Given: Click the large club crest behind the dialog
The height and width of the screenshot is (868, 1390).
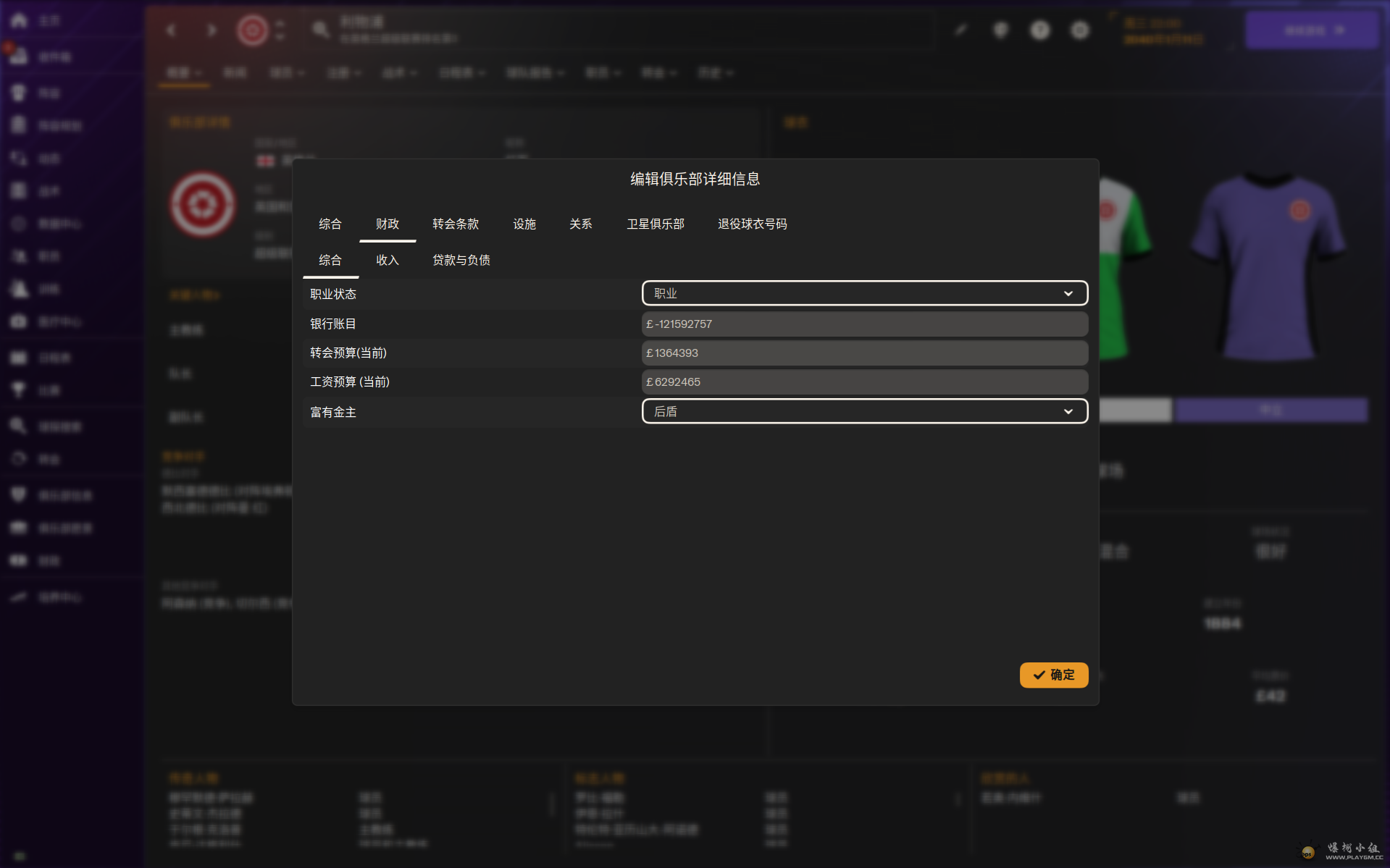Looking at the screenshot, I should coord(202,204).
